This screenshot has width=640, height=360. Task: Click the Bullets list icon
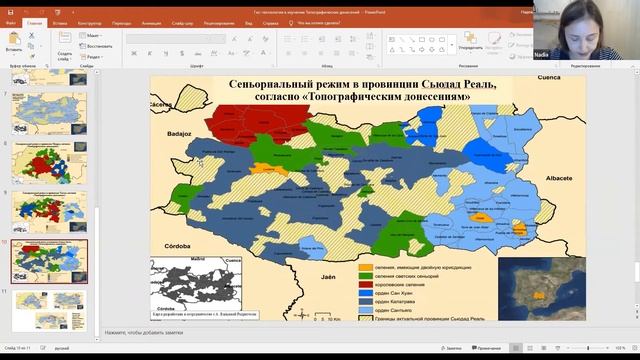click(x=288, y=39)
